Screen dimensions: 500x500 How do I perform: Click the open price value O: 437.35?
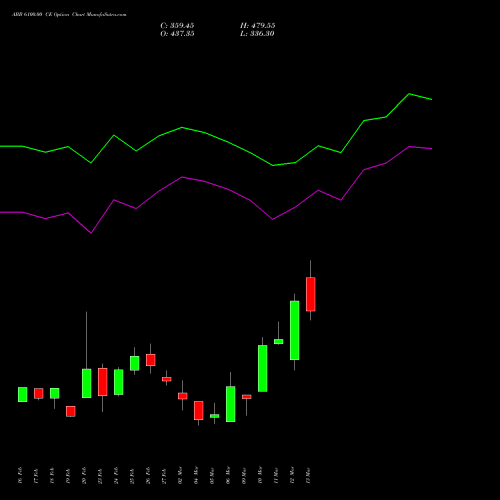(x=177, y=34)
